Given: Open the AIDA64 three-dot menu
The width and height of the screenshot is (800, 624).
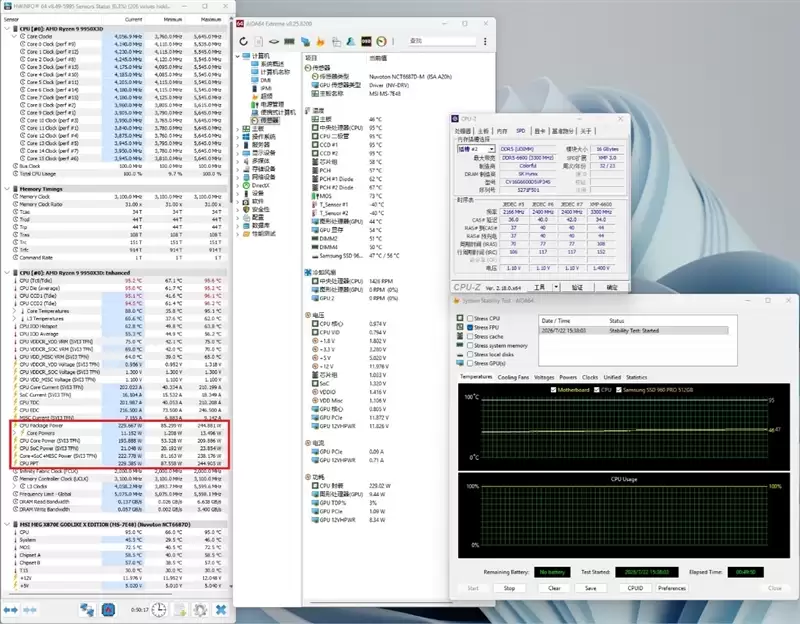Looking at the screenshot, I should [485, 41].
